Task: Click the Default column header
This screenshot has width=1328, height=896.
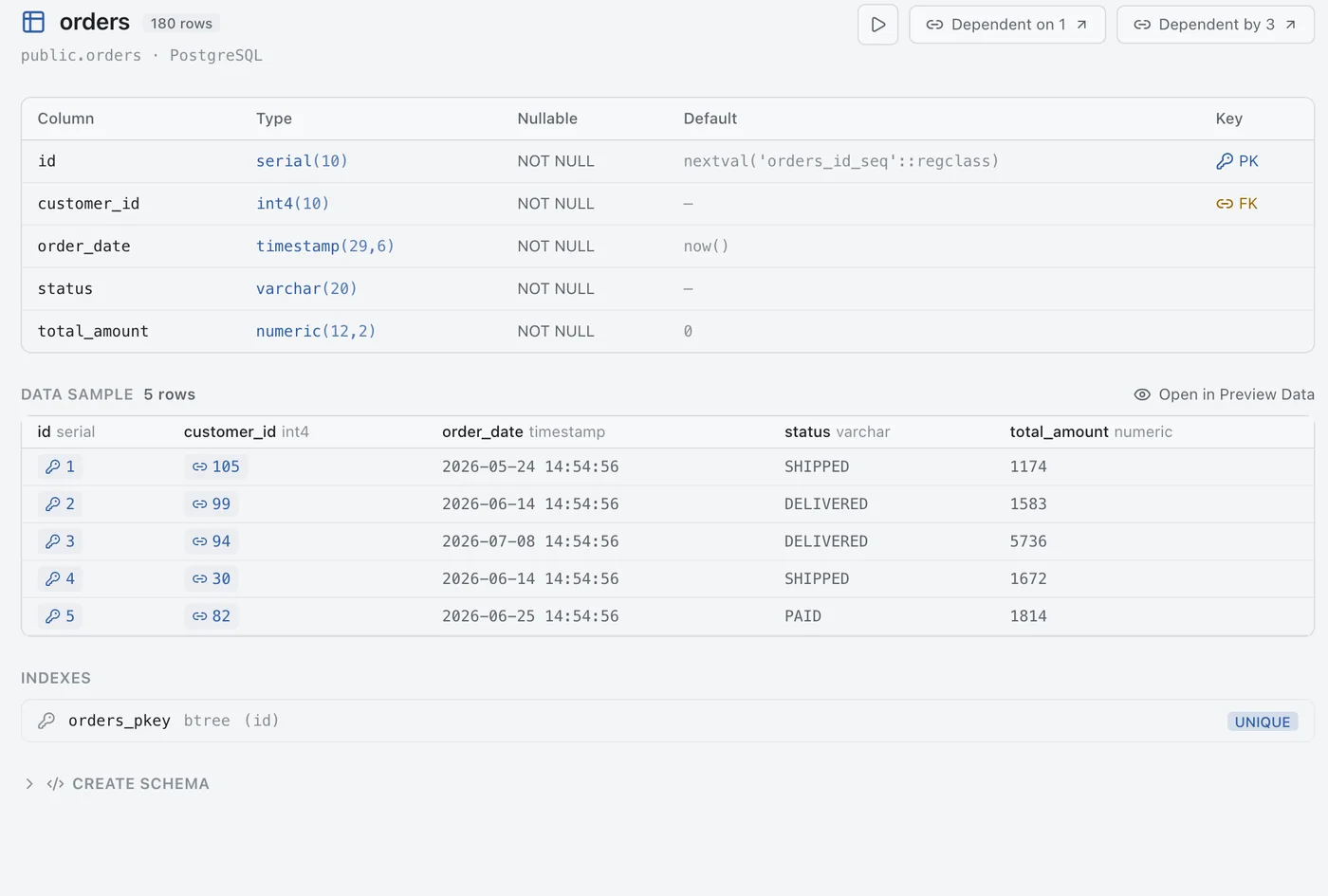Action: (710, 119)
